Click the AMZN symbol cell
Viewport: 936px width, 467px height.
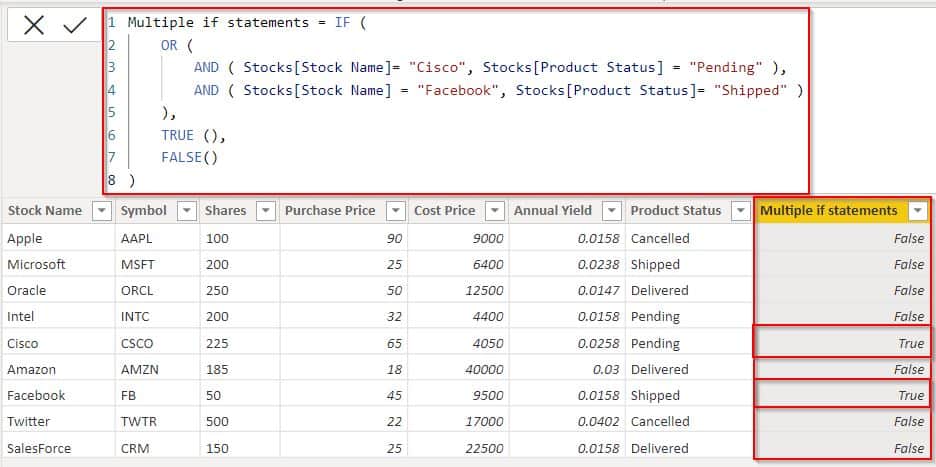158,370
